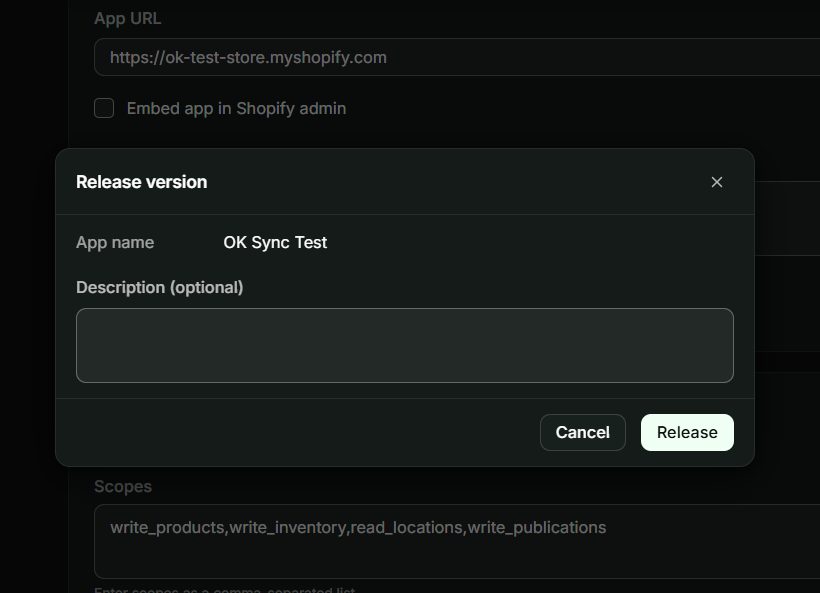Click the Release version dialog title

(x=142, y=182)
